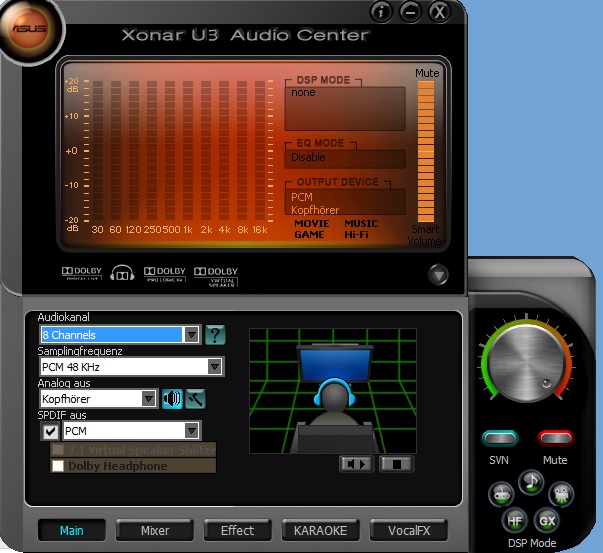Screen dimensions: 603x553
Task: Click the Dolby Pro Logic IIx logo
Action: click(165, 275)
